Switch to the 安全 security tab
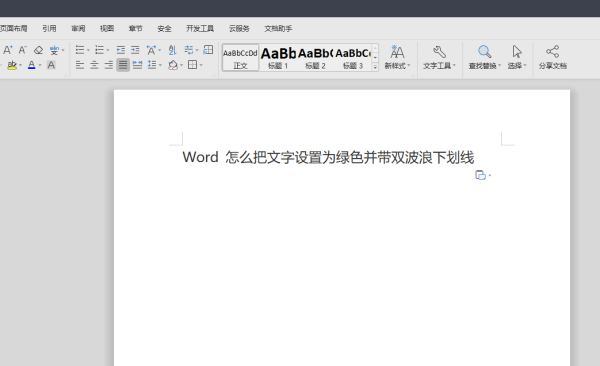This screenshot has height=366, width=600. tap(164, 28)
